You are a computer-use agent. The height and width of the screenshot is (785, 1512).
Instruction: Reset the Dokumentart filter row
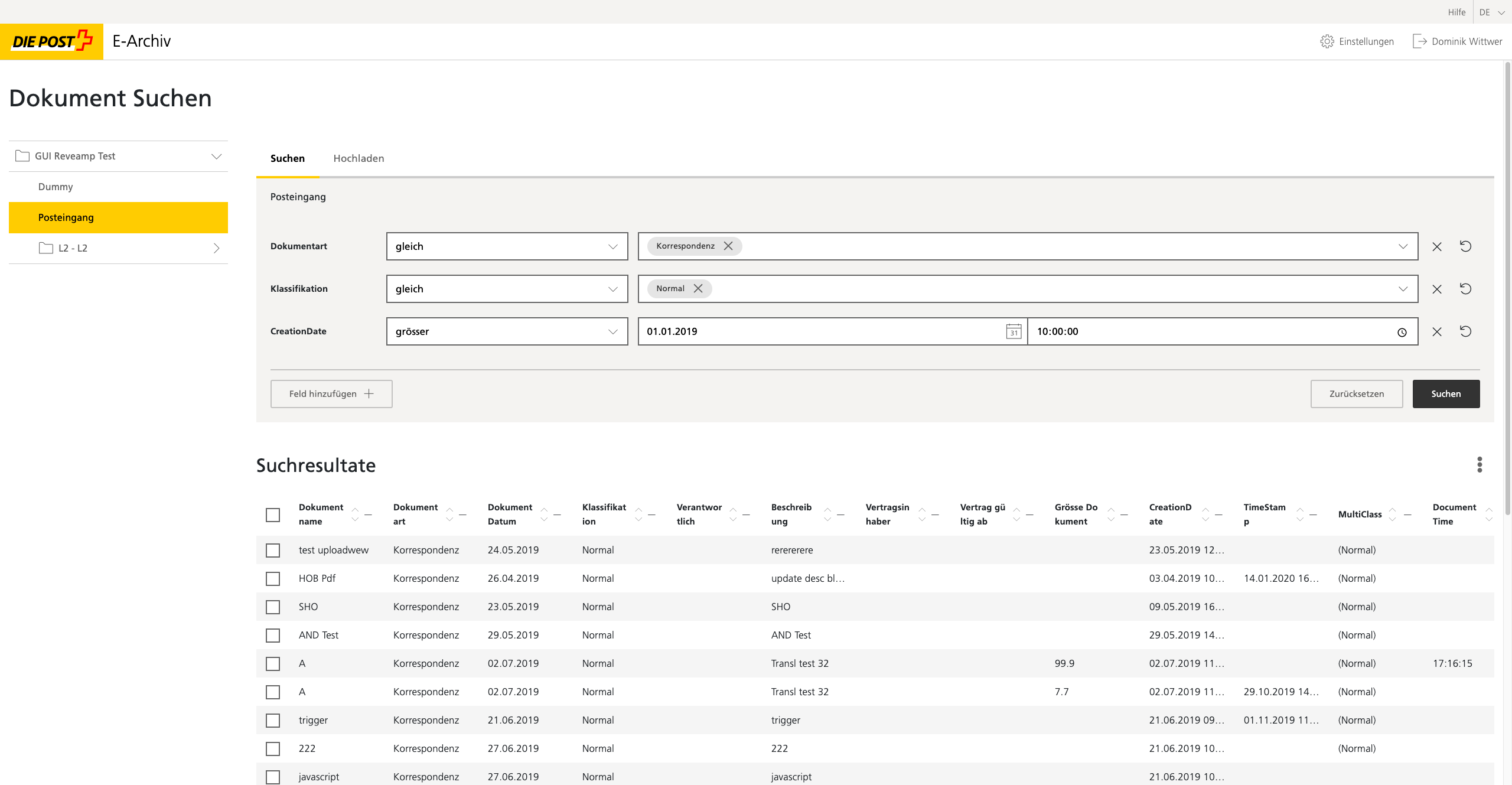pyautogui.click(x=1465, y=246)
